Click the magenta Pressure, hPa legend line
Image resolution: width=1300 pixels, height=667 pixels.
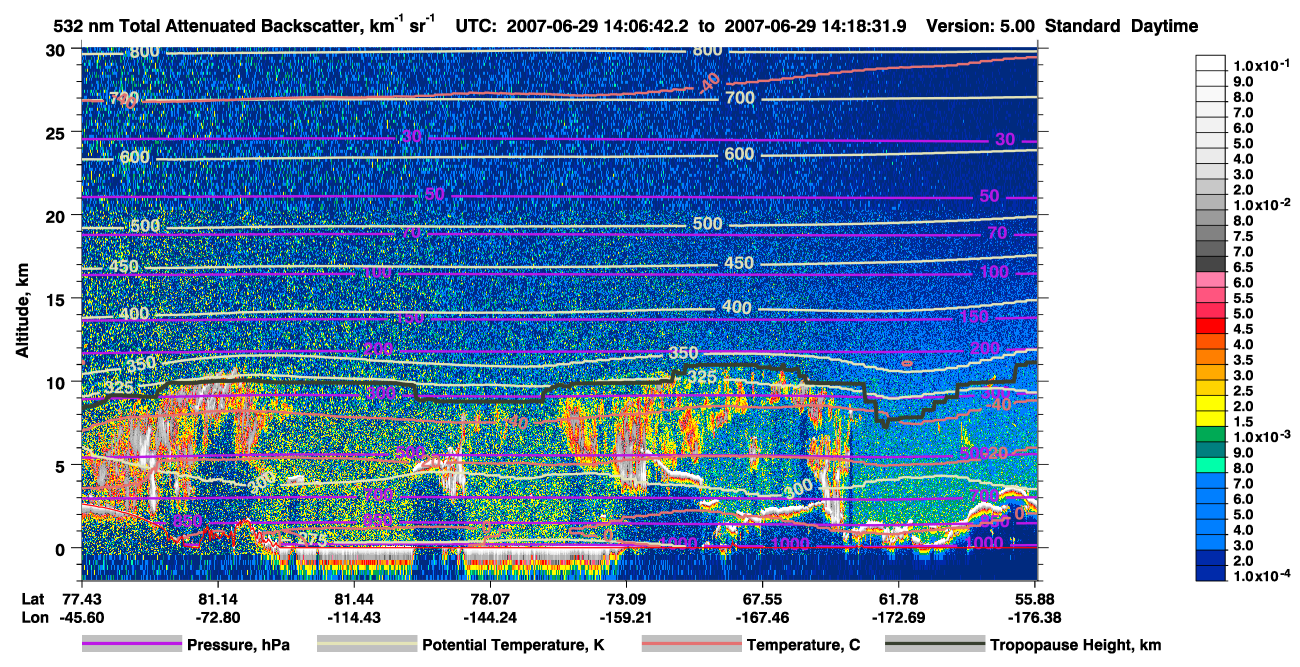click(131, 645)
